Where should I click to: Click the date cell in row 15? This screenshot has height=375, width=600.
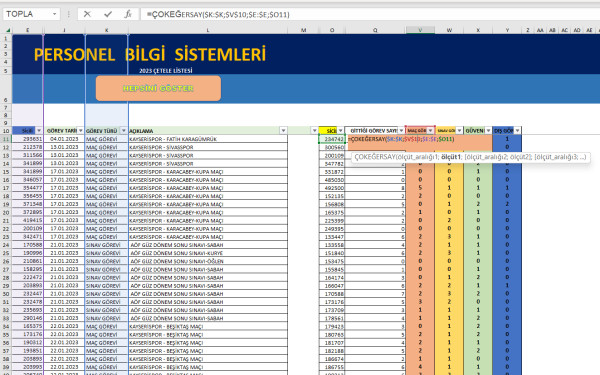tap(64, 171)
